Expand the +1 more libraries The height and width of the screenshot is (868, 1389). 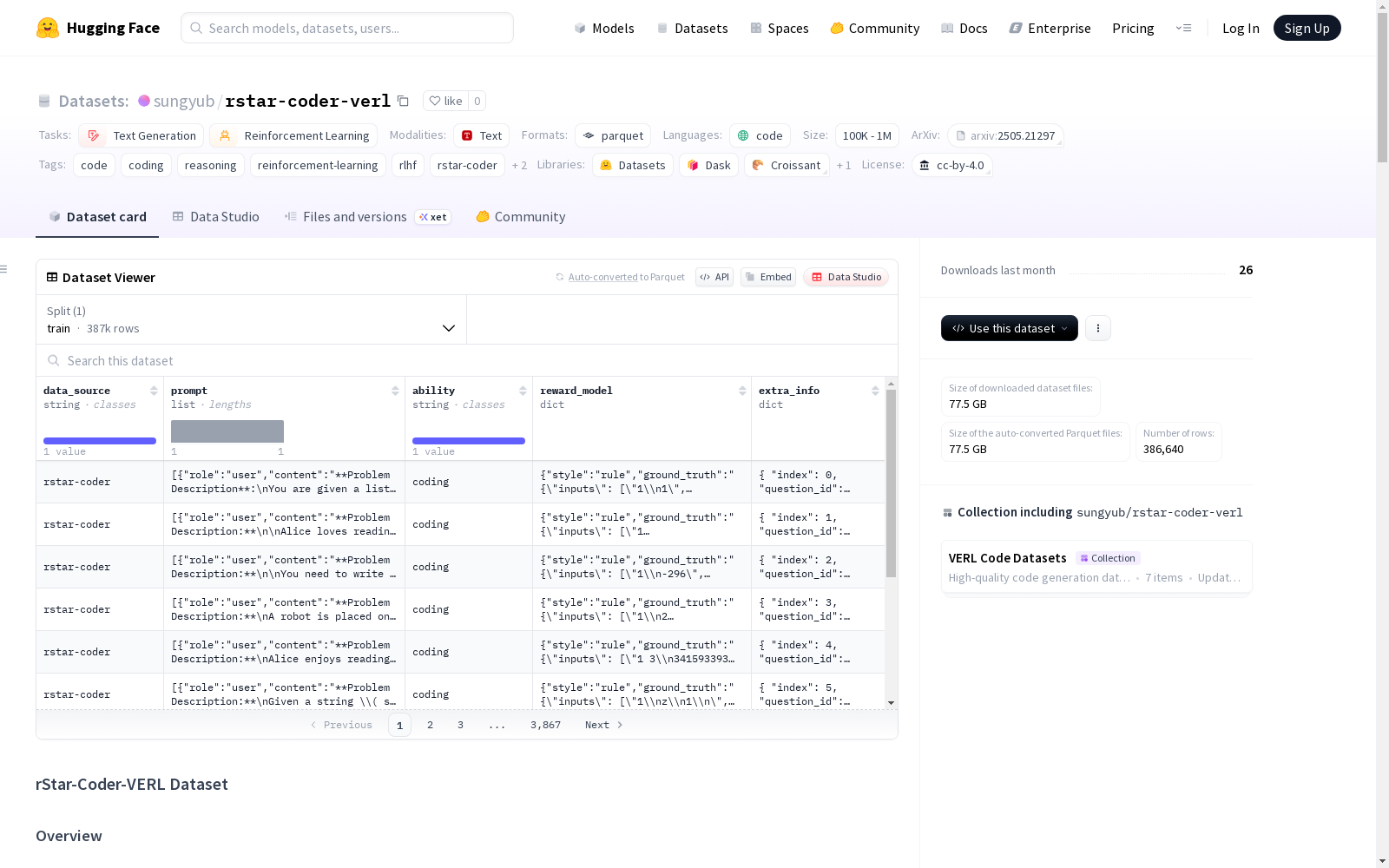(x=843, y=165)
